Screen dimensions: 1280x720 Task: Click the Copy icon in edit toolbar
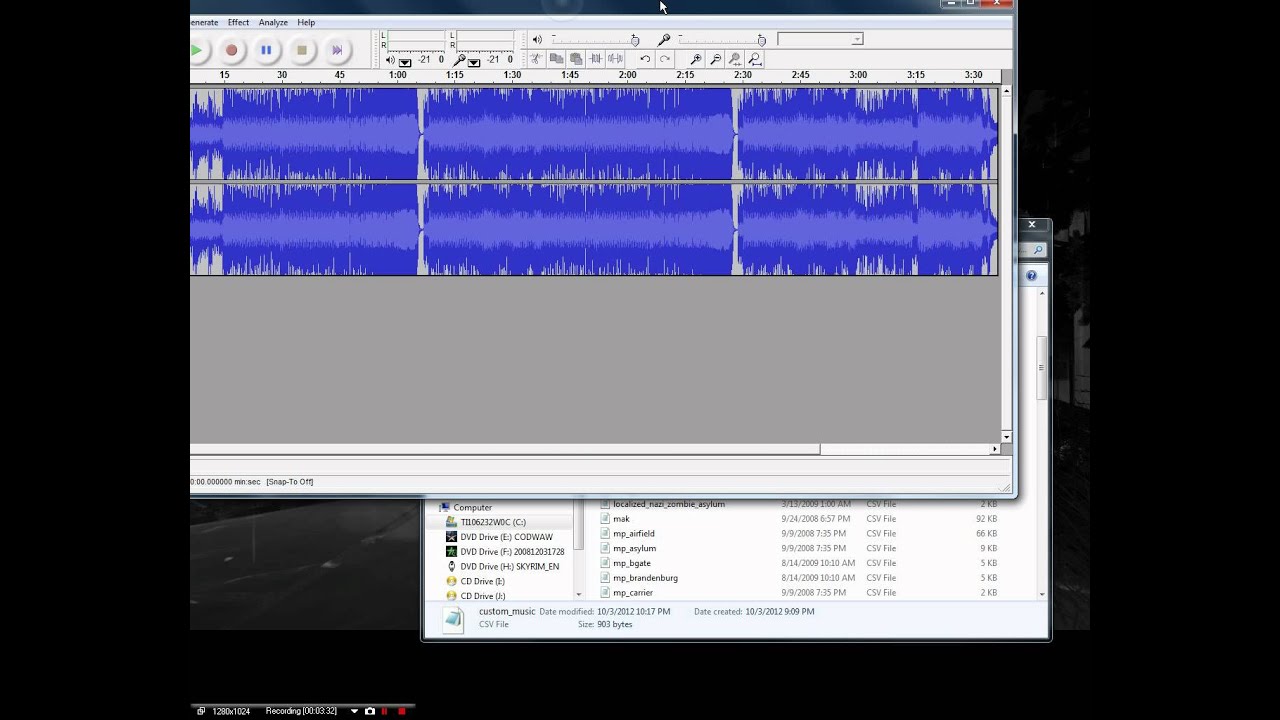tap(556, 59)
